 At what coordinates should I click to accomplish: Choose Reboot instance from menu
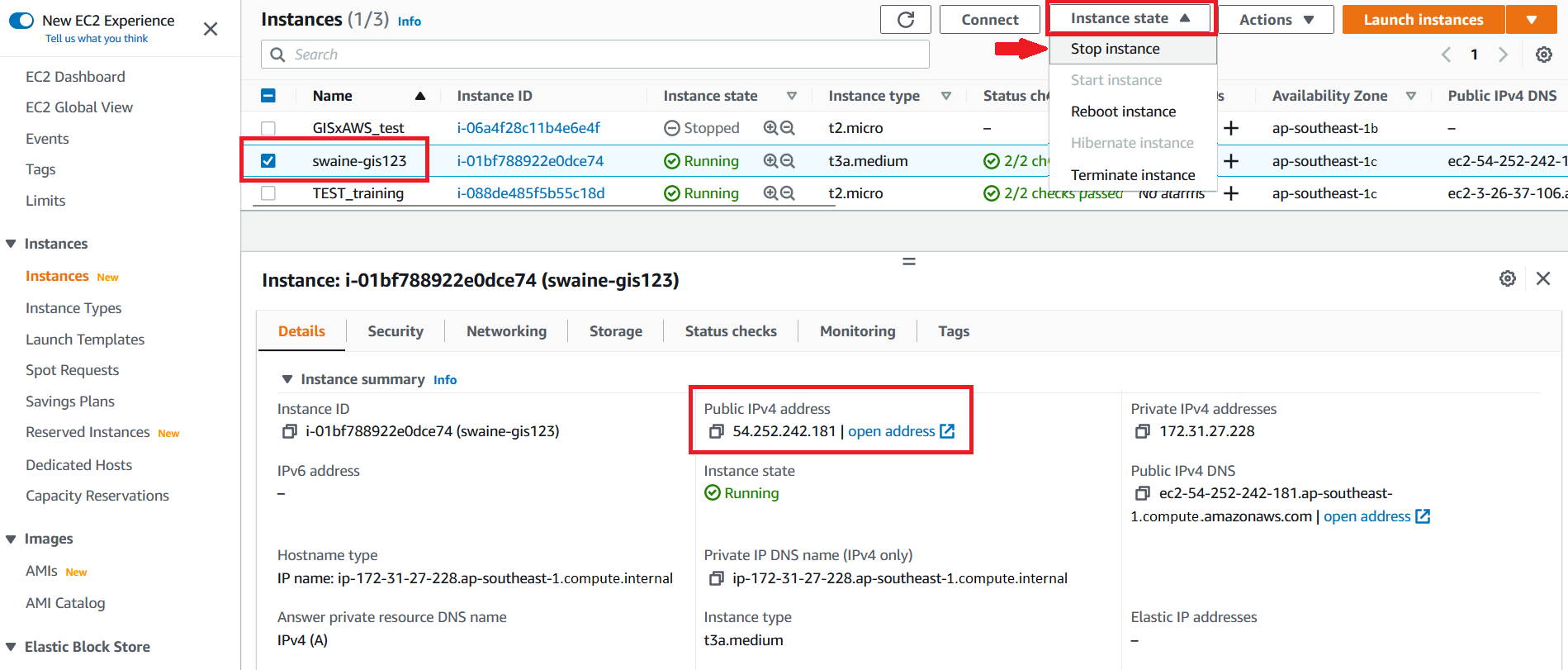click(1133, 112)
